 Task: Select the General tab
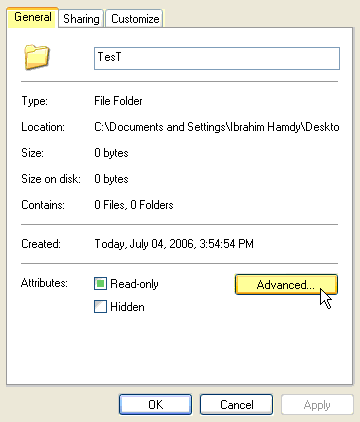(33, 17)
